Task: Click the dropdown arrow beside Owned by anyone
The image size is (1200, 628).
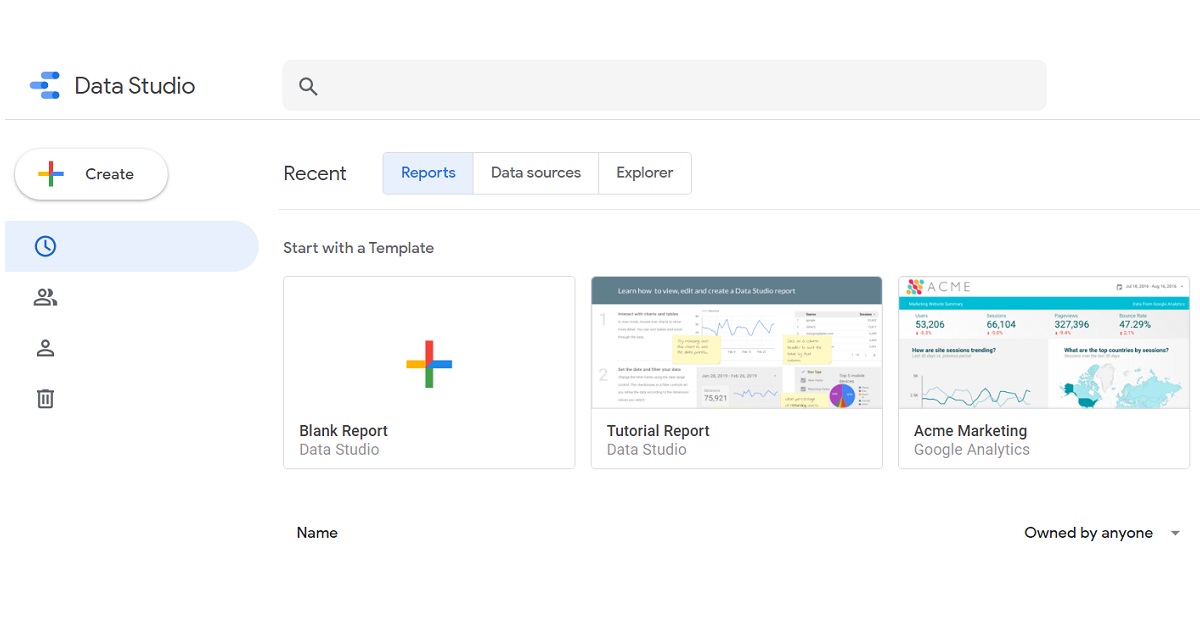Action: tap(1175, 533)
